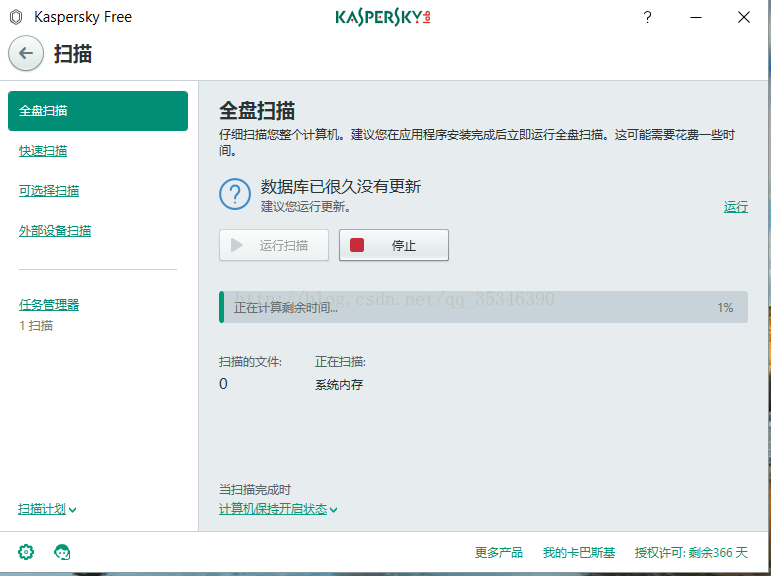Open 更多产品 link
The image size is (771, 576).
[499, 552]
